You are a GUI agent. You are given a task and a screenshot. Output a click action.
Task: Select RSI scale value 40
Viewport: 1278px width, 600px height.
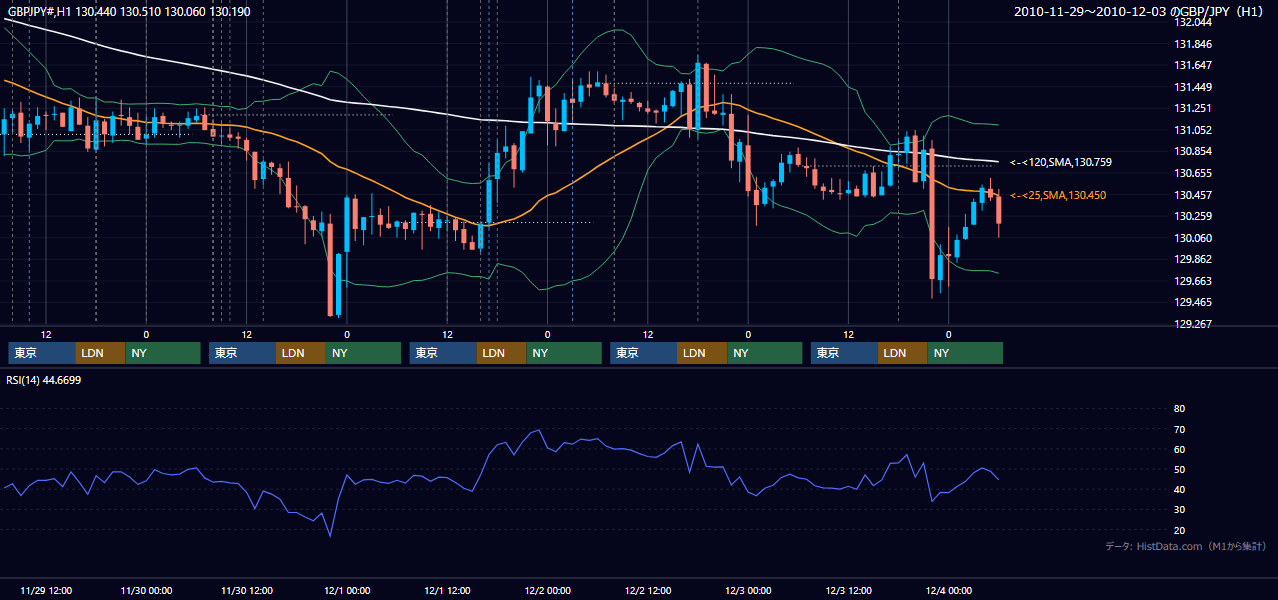point(1179,489)
